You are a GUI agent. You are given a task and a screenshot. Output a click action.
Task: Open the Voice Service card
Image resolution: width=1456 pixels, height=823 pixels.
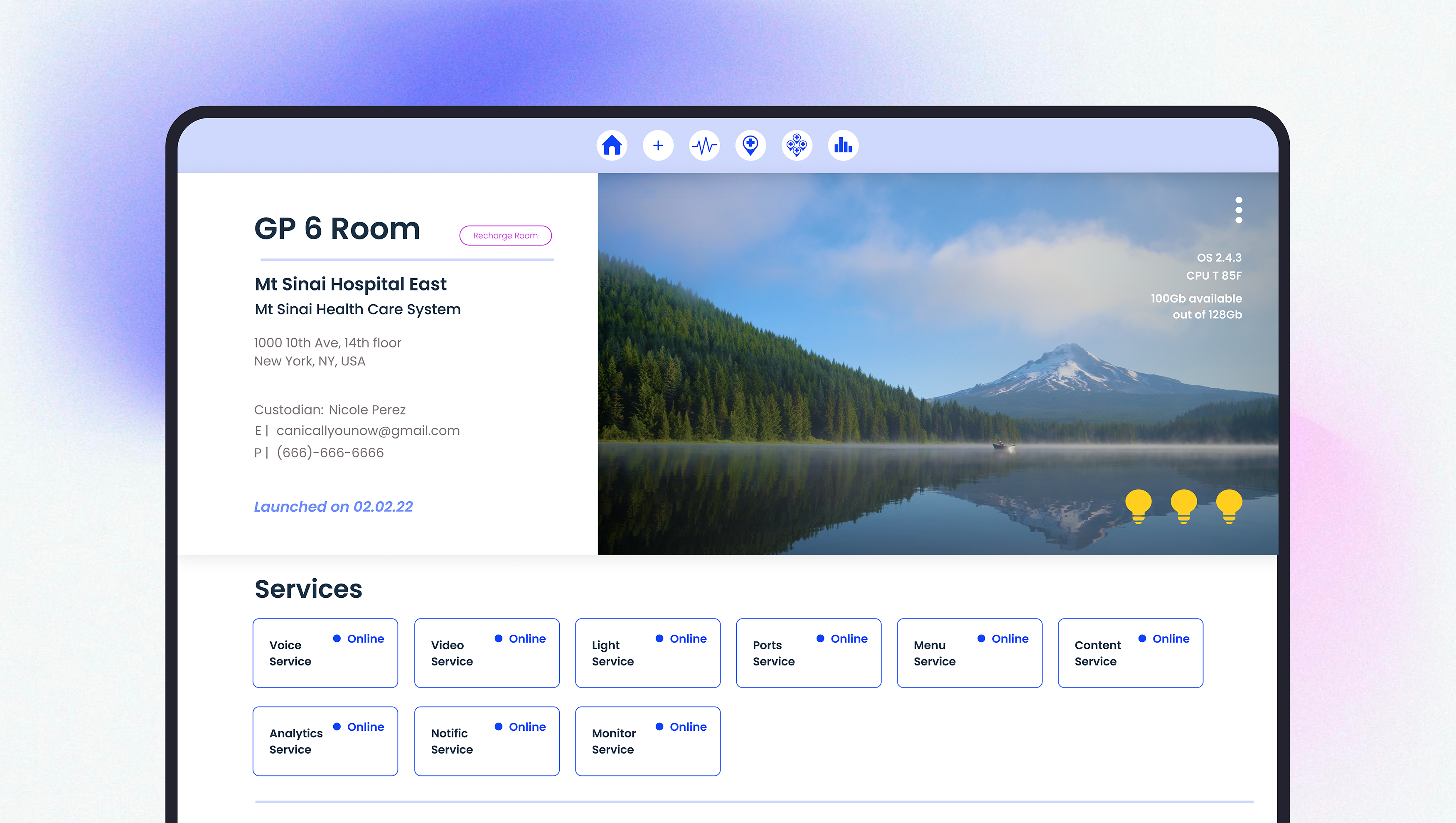tap(325, 653)
